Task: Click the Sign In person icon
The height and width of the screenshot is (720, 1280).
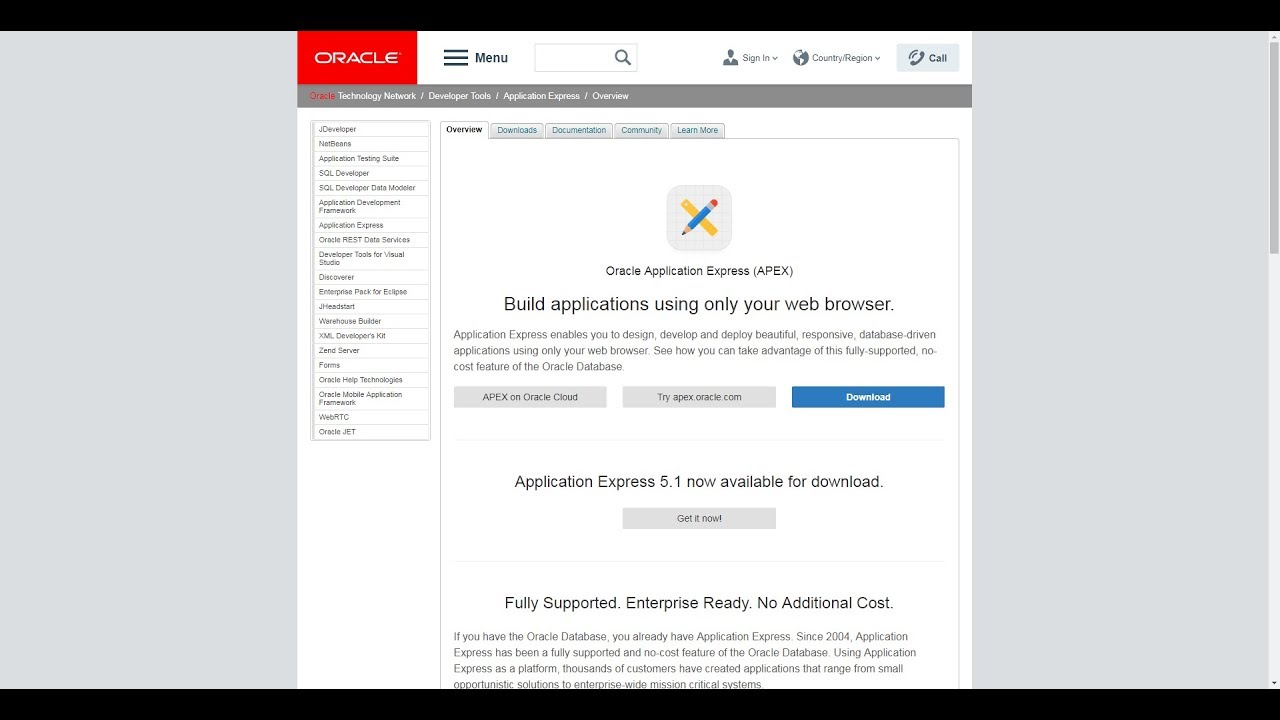Action: tap(730, 58)
